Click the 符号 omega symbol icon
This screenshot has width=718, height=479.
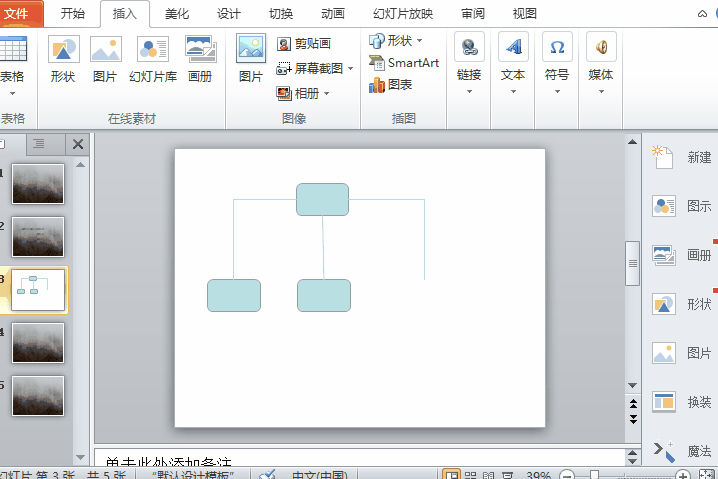tap(557, 47)
